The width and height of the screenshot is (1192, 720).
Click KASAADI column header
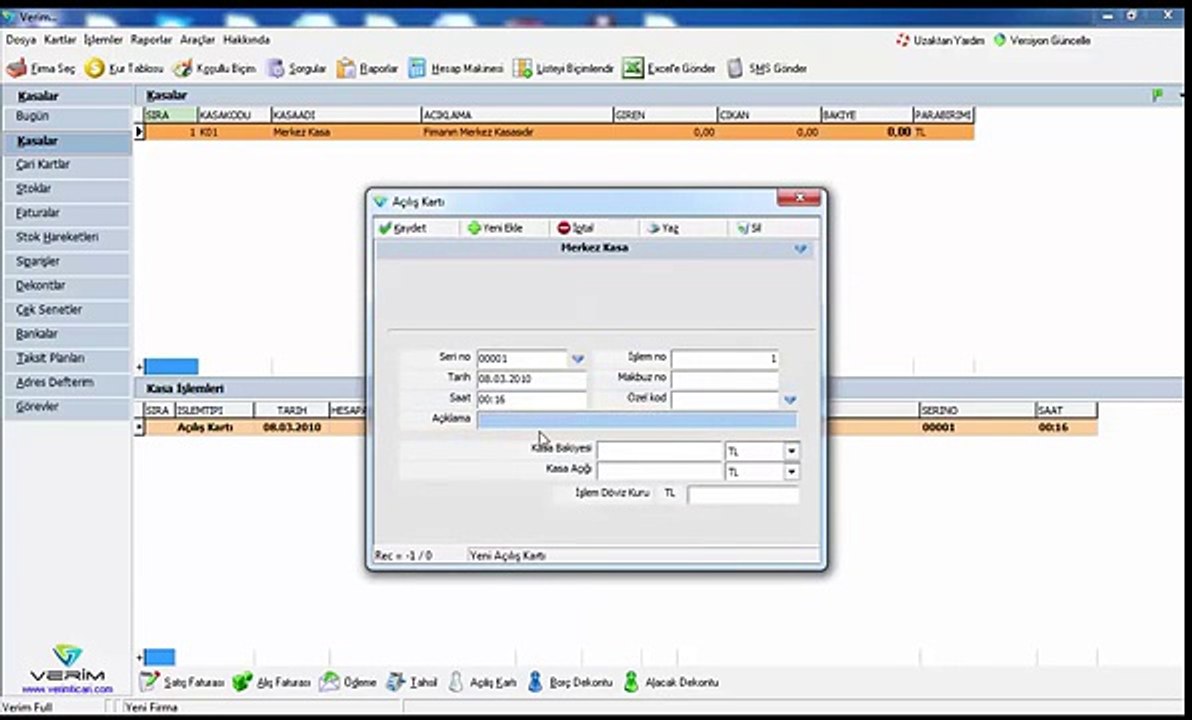click(x=346, y=115)
